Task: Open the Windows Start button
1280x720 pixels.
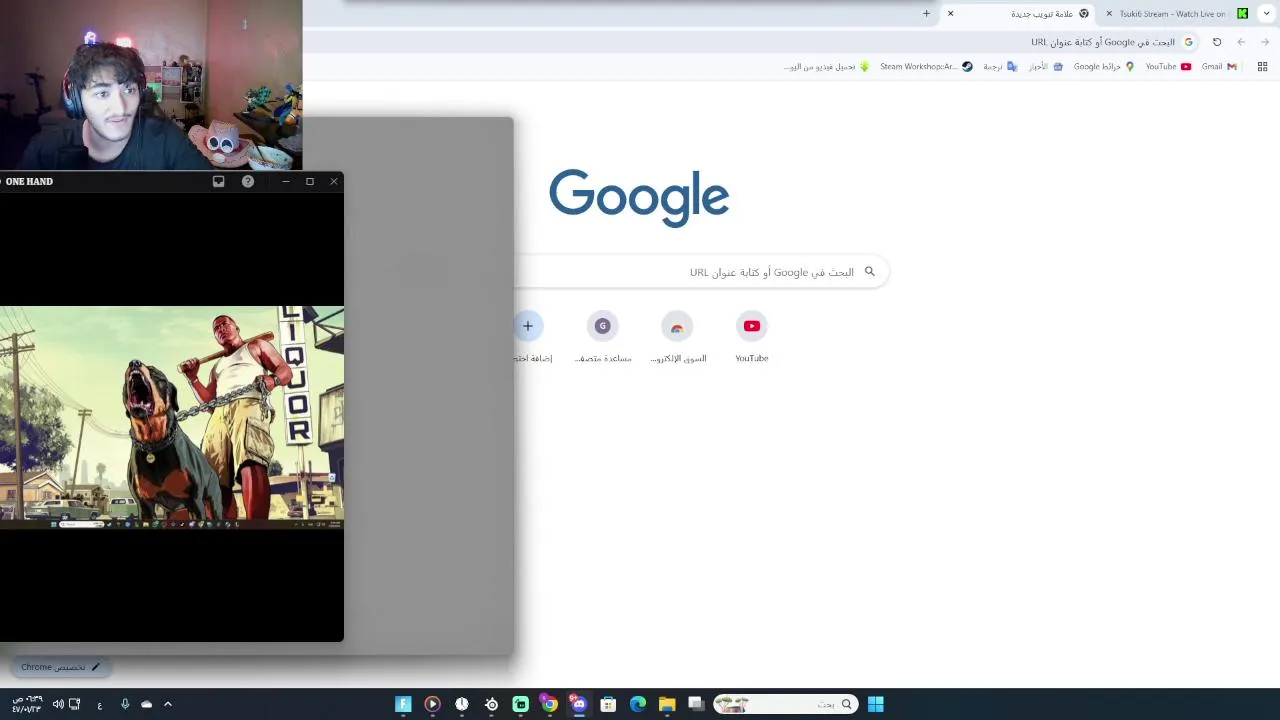Action: 875,704
